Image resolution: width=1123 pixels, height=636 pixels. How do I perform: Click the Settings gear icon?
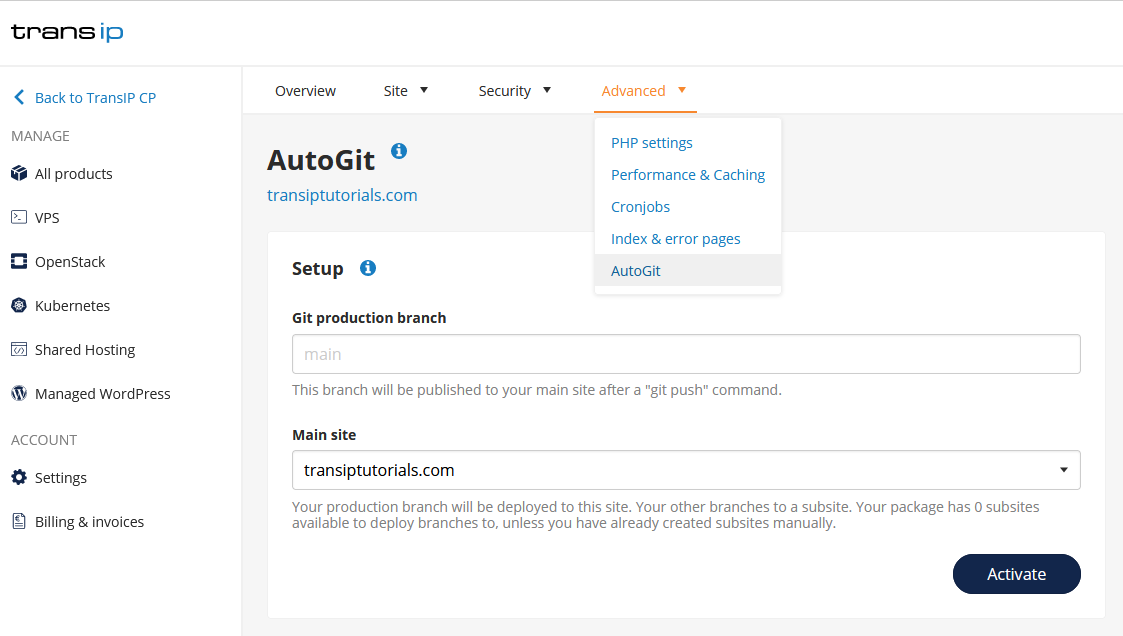(x=19, y=477)
